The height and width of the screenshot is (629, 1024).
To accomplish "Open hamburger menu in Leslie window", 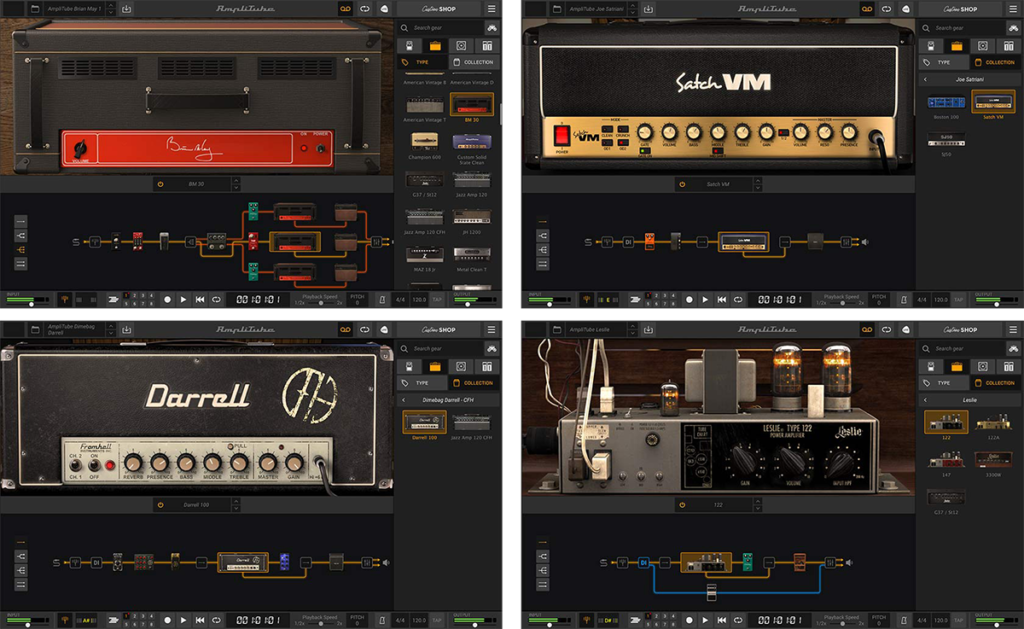I will [1013, 330].
